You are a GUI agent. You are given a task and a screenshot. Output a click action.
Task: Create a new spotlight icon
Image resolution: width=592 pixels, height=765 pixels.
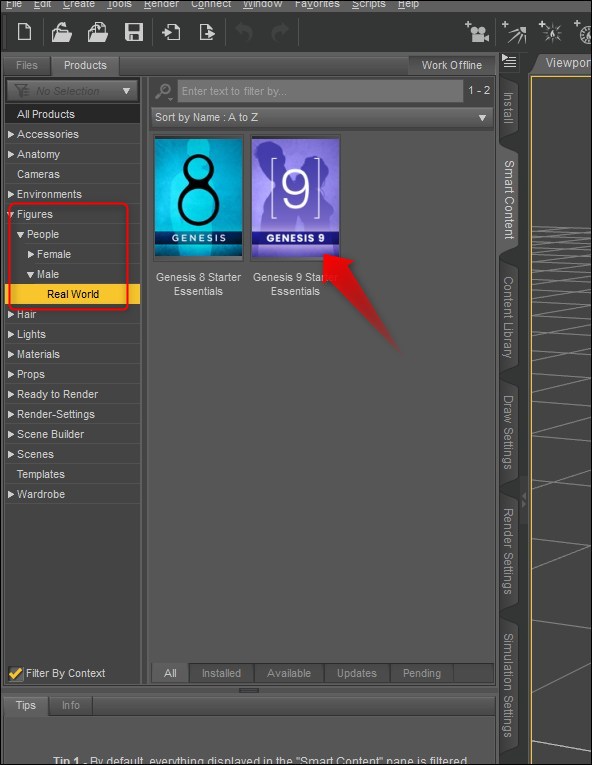(514, 32)
